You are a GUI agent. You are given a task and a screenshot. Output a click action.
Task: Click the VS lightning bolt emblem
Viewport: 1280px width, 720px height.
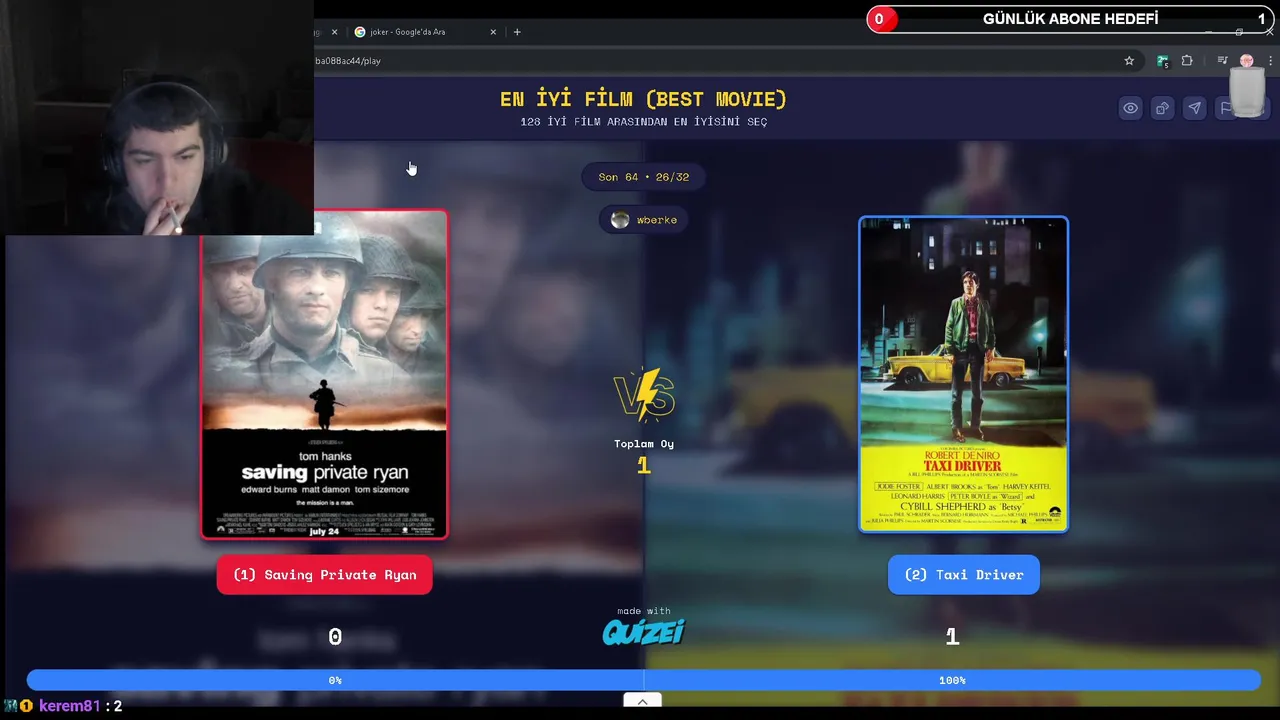644,395
